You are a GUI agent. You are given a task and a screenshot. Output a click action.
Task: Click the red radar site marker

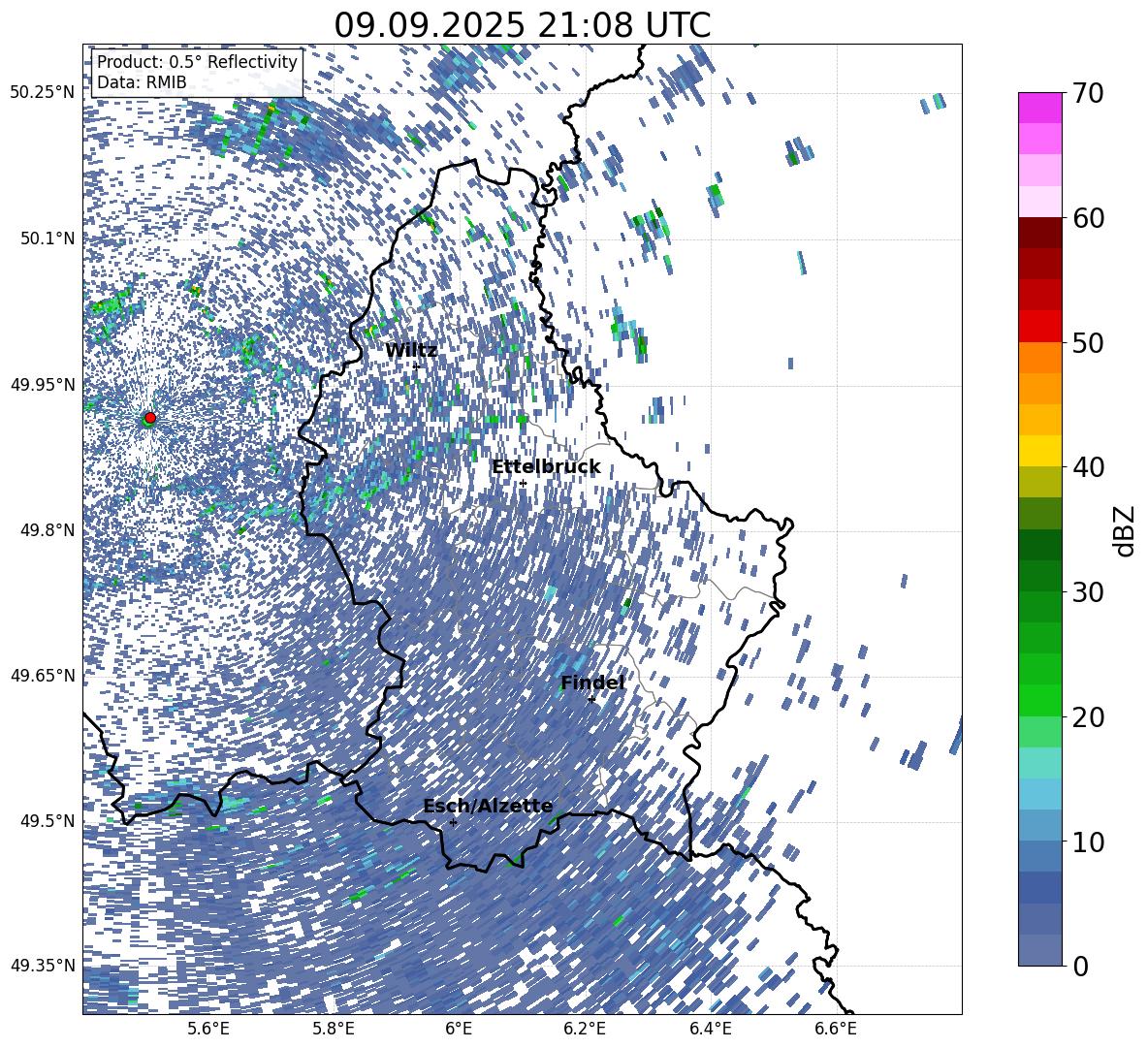(x=150, y=418)
